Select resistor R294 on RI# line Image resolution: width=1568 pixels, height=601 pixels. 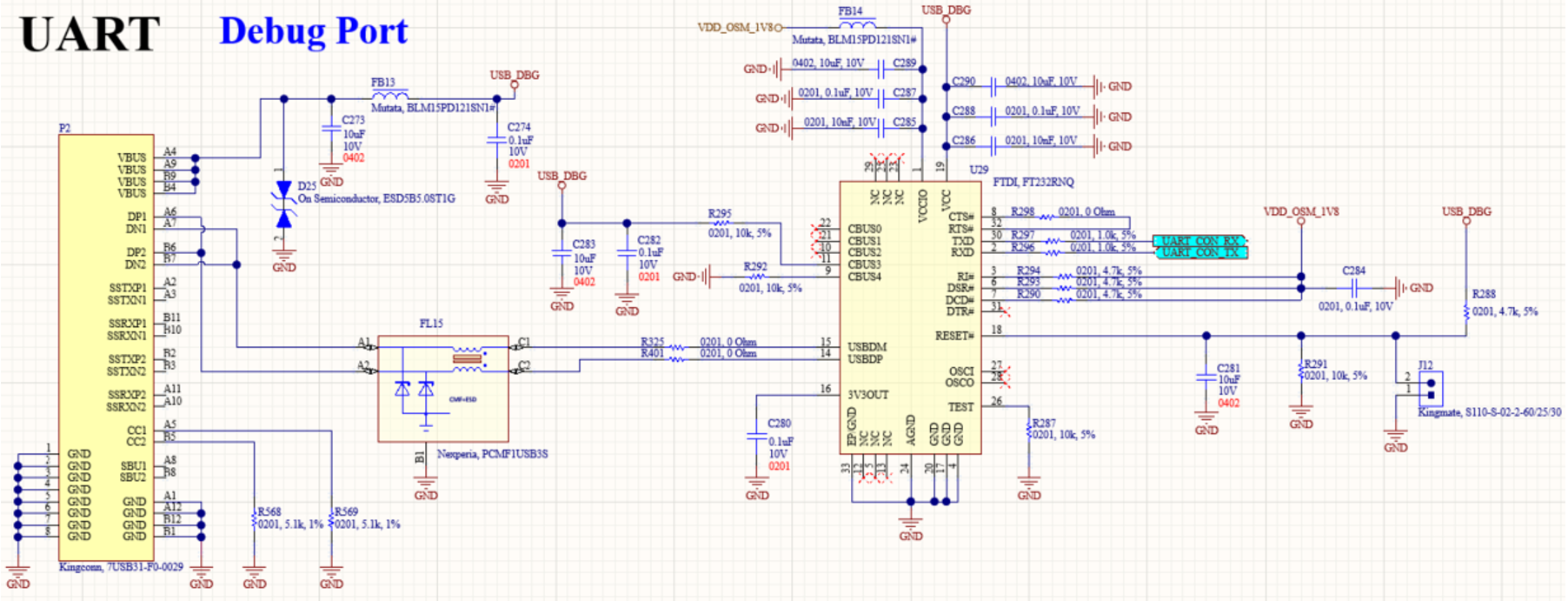1064,277
